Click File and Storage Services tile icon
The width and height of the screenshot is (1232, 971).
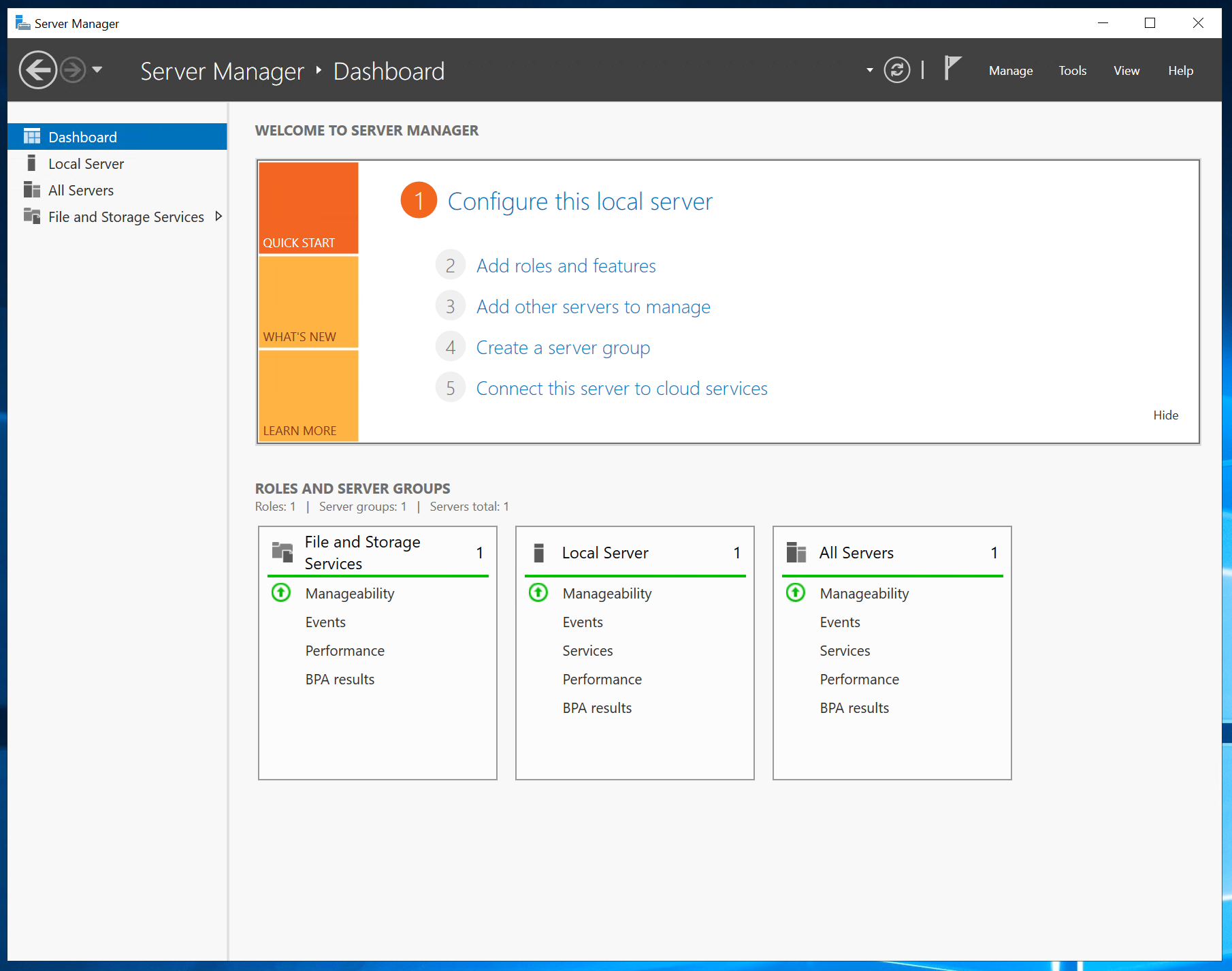tap(282, 552)
